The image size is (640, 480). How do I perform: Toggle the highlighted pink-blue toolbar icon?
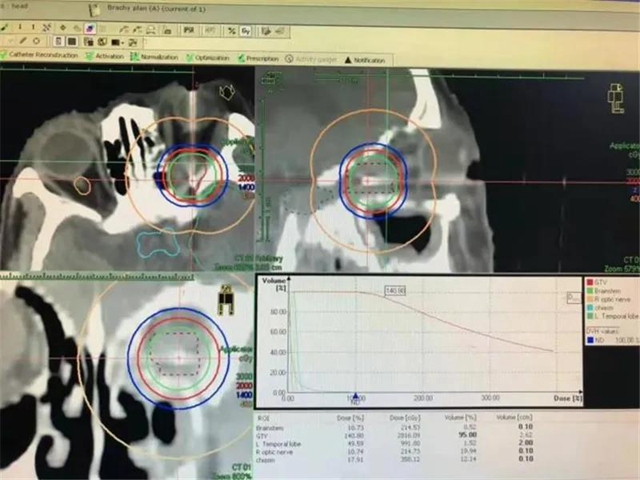pyautogui.click(x=89, y=28)
